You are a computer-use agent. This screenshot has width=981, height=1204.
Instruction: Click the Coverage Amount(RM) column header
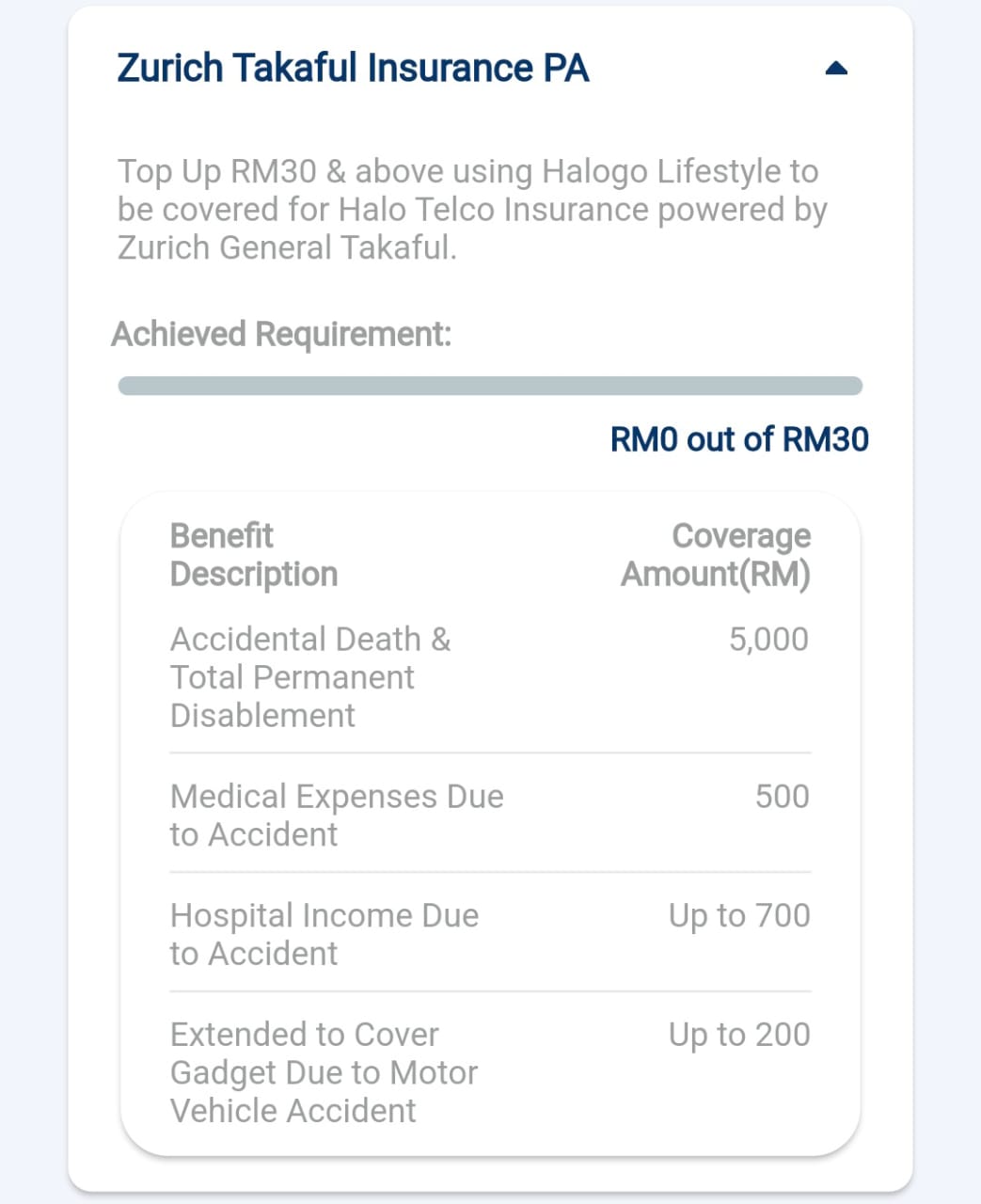point(716,555)
